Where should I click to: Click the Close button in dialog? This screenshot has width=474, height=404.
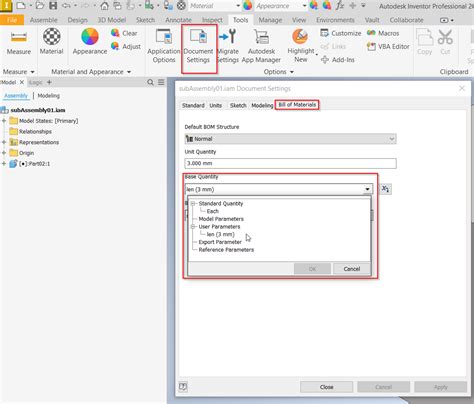(326, 387)
